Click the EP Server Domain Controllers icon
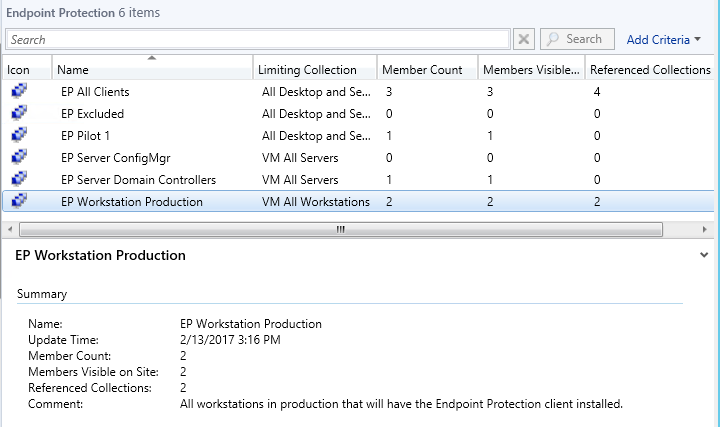Viewport: 720px width, 427px height. (x=19, y=180)
